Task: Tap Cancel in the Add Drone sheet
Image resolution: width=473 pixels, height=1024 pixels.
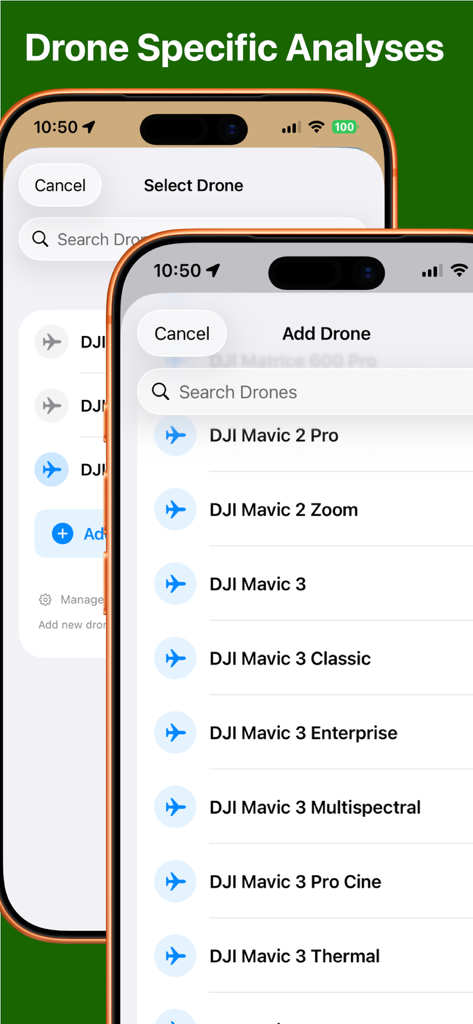Action: [182, 334]
